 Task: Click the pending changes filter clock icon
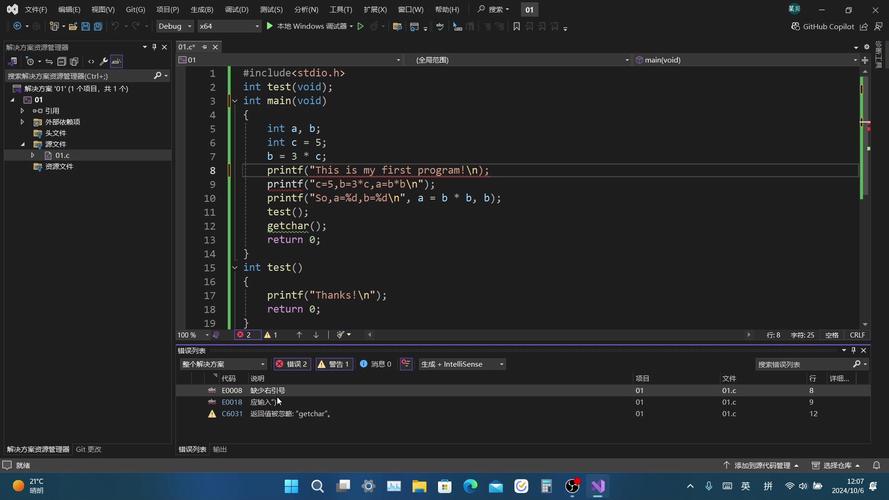point(30,61)
